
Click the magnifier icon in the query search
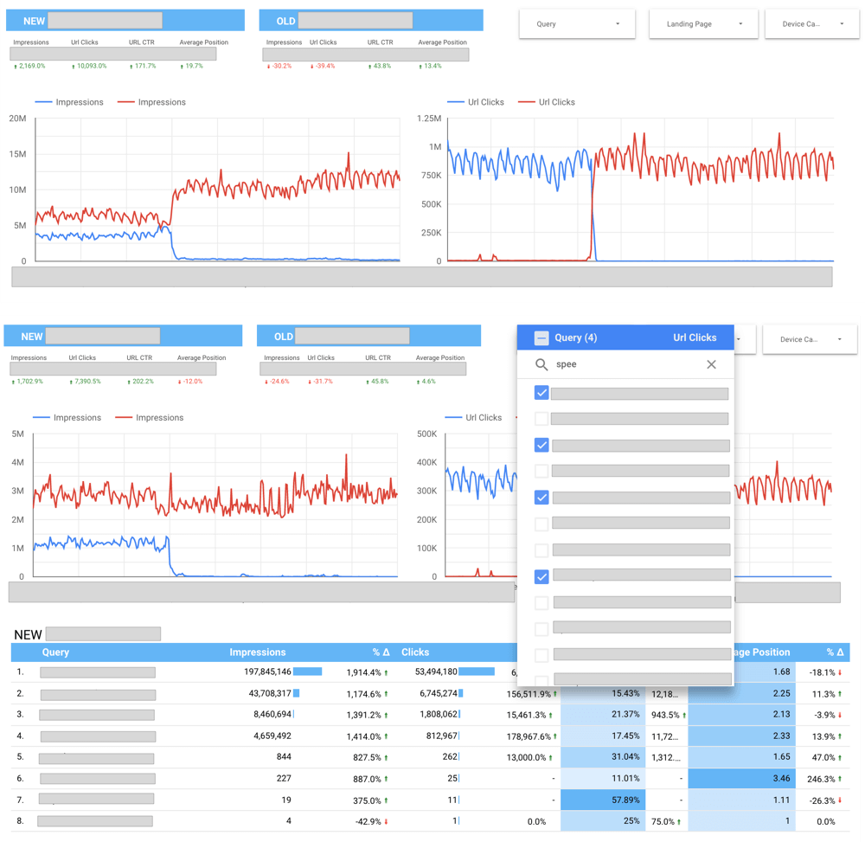coord(541,365)
